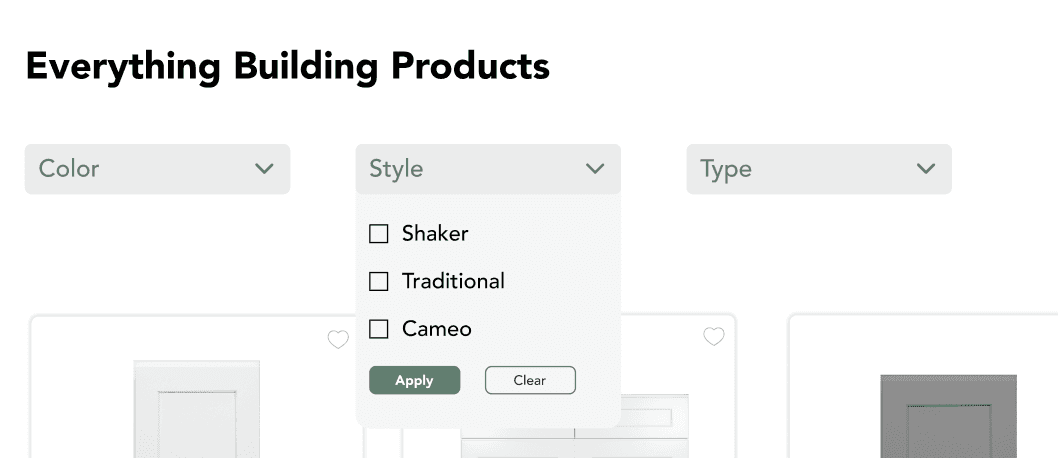The image size is (1058, 458).
Task: Open the Color filter dropdown
Action: click(157, 169)
